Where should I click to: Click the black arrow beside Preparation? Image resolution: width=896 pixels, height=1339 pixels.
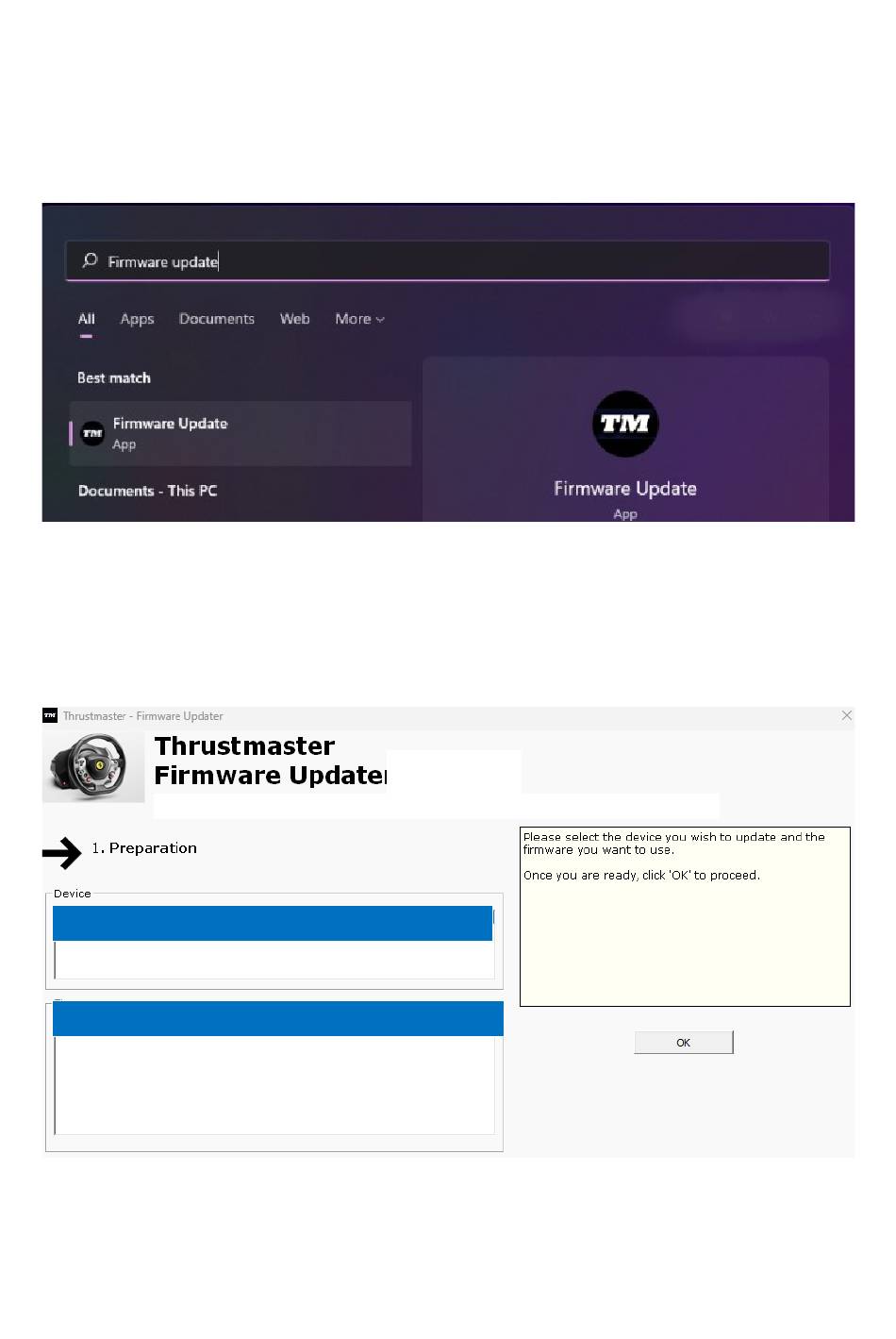click(62, 853)
